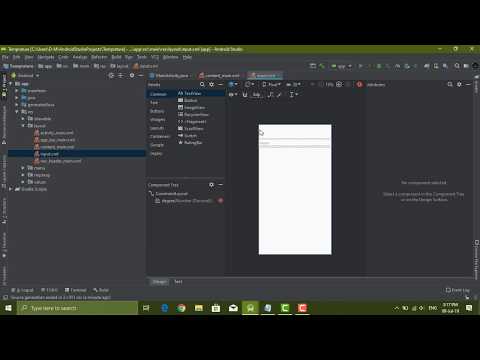Choose Button from the Palette
Screen dimensions: 480x360
click(x=187, y=100)
